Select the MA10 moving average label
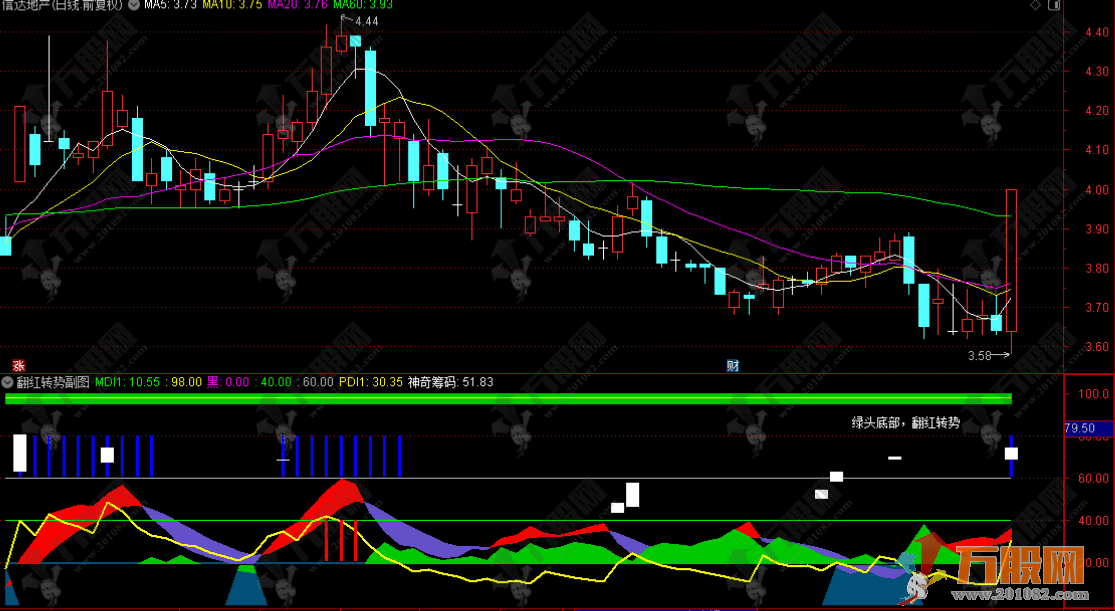This screenshot has height=611, width=1115. pyautogui.click(x=233, y=5)
